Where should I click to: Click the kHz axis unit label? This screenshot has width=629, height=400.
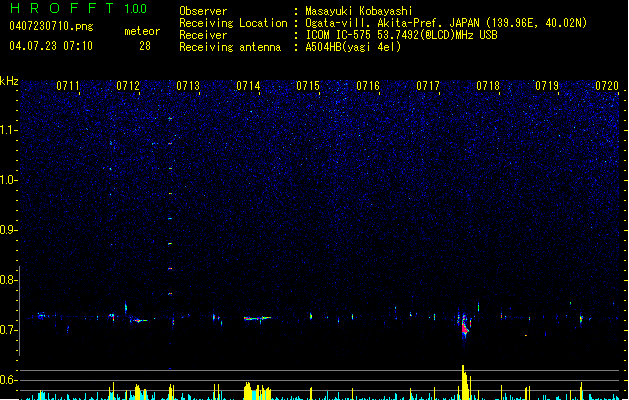click(x=9, y=81)
